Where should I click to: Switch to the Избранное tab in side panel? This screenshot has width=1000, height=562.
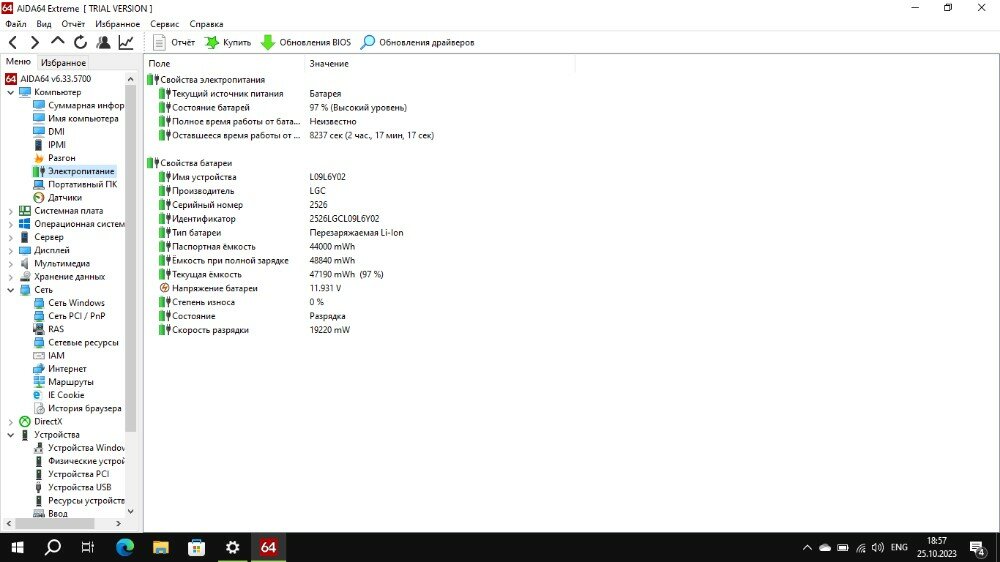pyautogui.click(x=63, y=63)
